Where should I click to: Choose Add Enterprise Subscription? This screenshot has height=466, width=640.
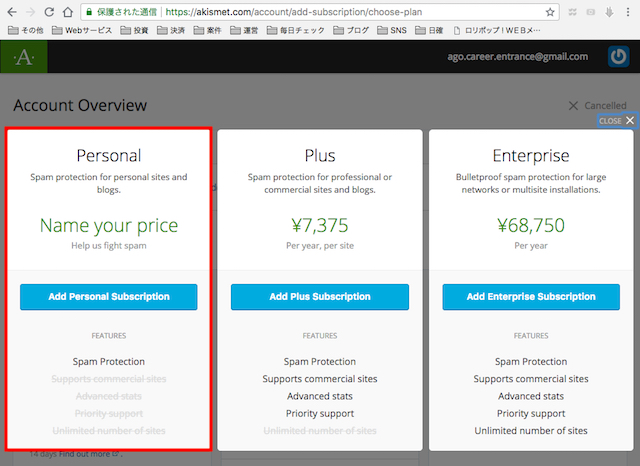530,297
